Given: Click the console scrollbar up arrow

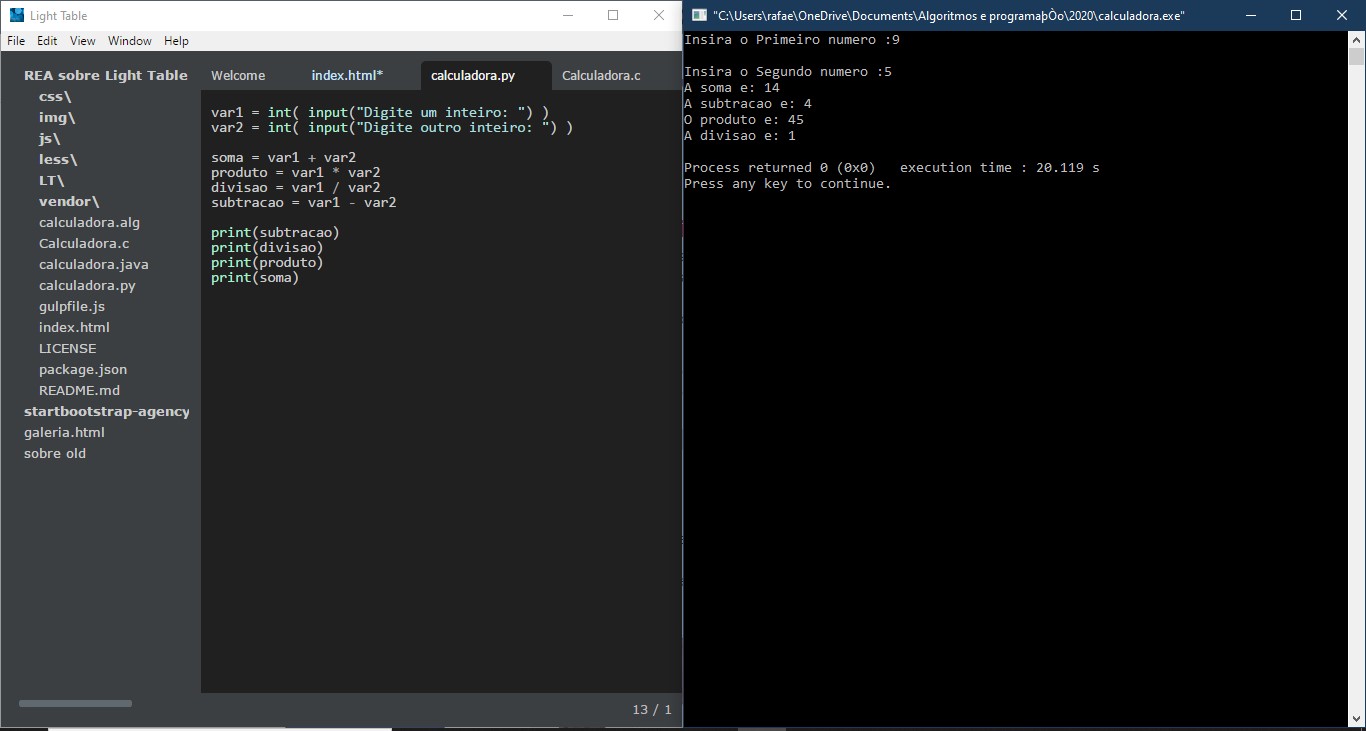Looking at the screenshot, I should 1357,39.
